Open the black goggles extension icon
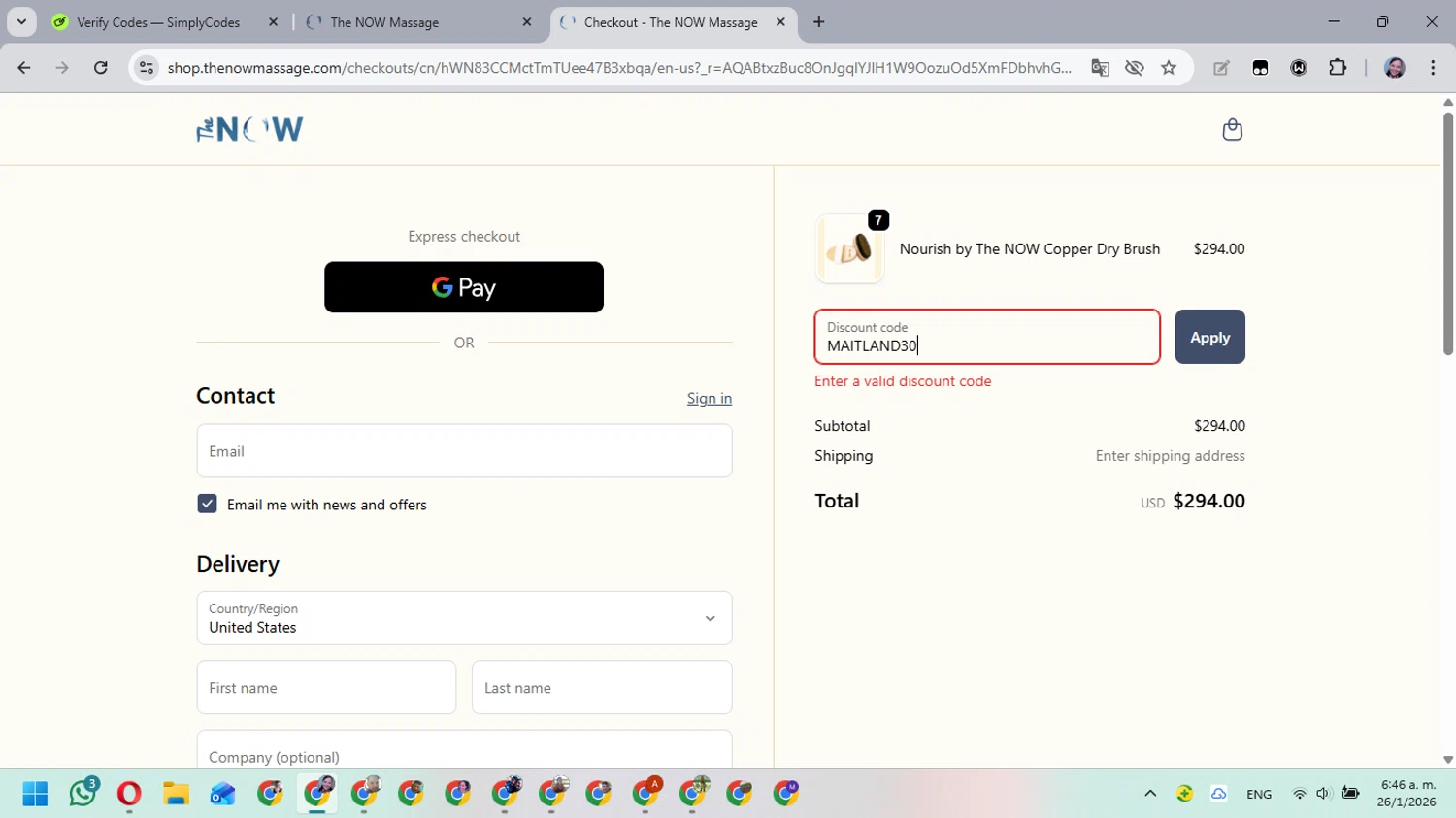The height and width of the screenshot is (818, 1456). click(1260, 68)
